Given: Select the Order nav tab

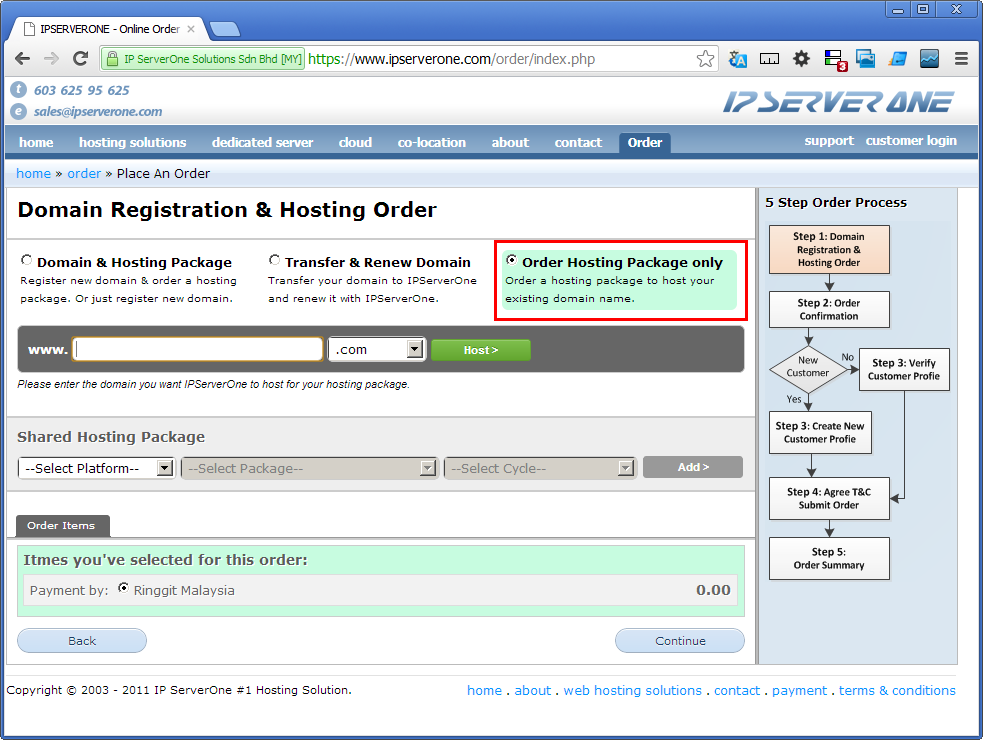Looking at the screenshot, I should click(x=645, y=142).
